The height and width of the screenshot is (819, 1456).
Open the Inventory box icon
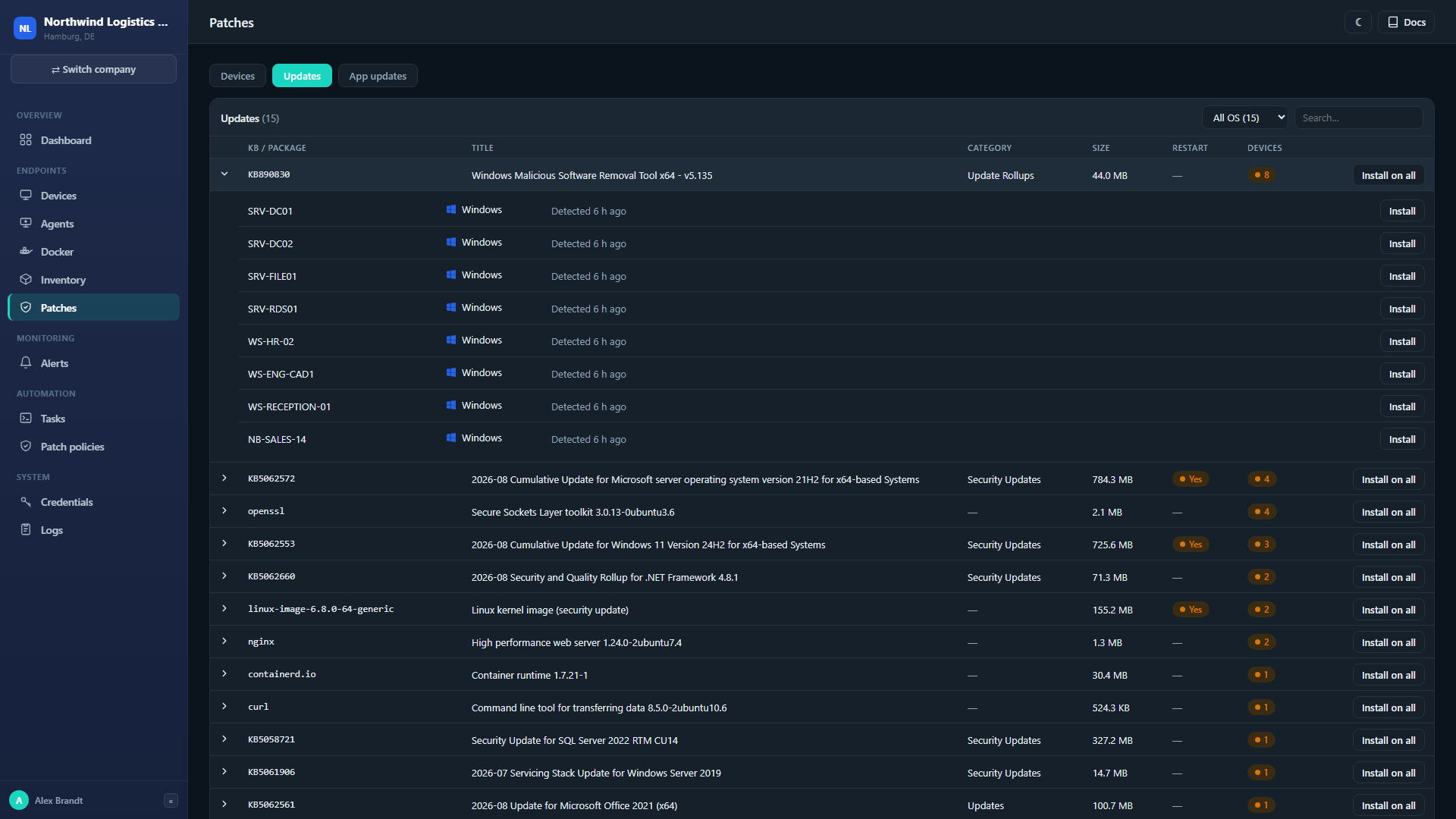click(26, 280)
